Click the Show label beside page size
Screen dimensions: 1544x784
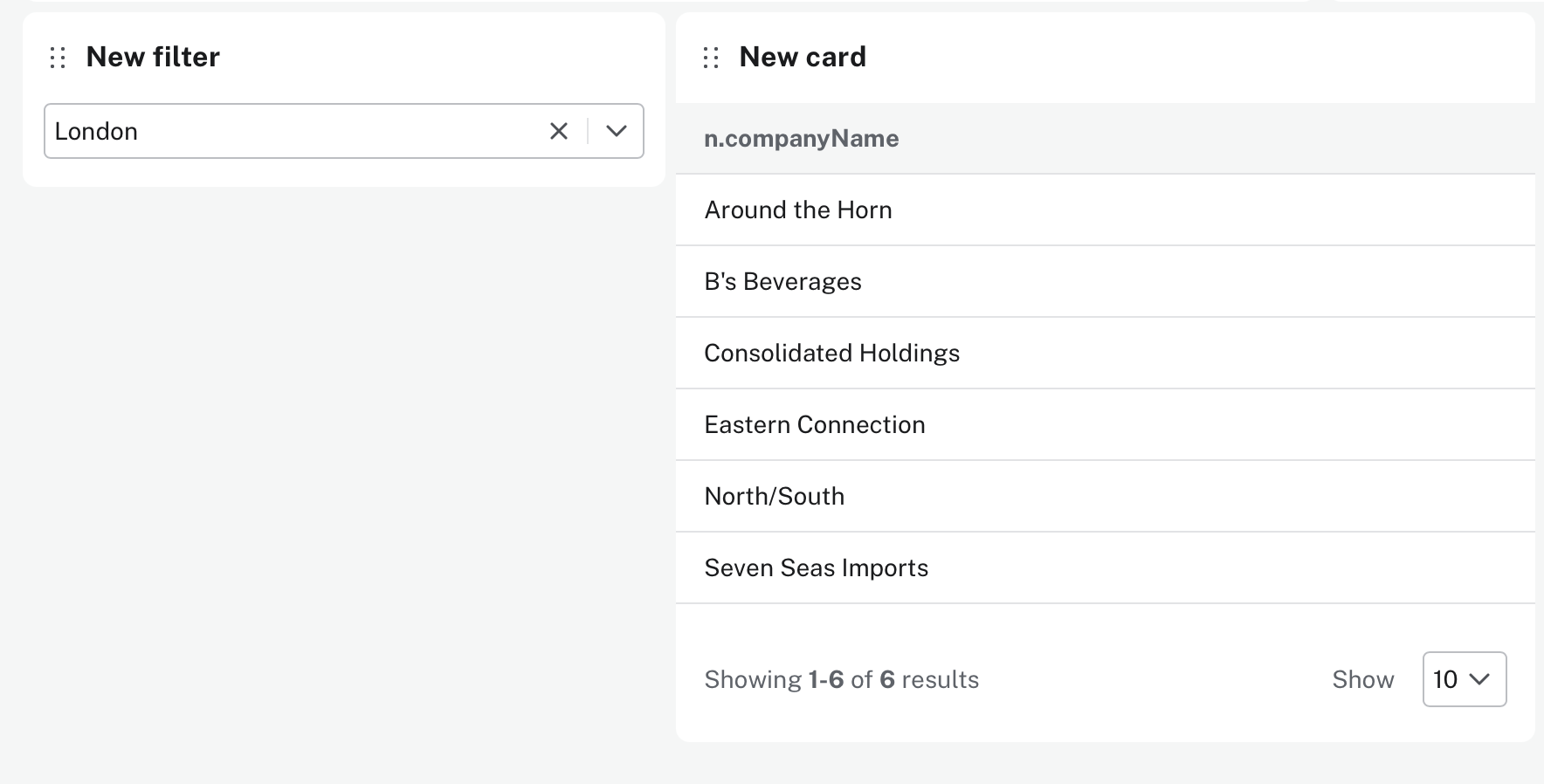(x=1362, y=680)
